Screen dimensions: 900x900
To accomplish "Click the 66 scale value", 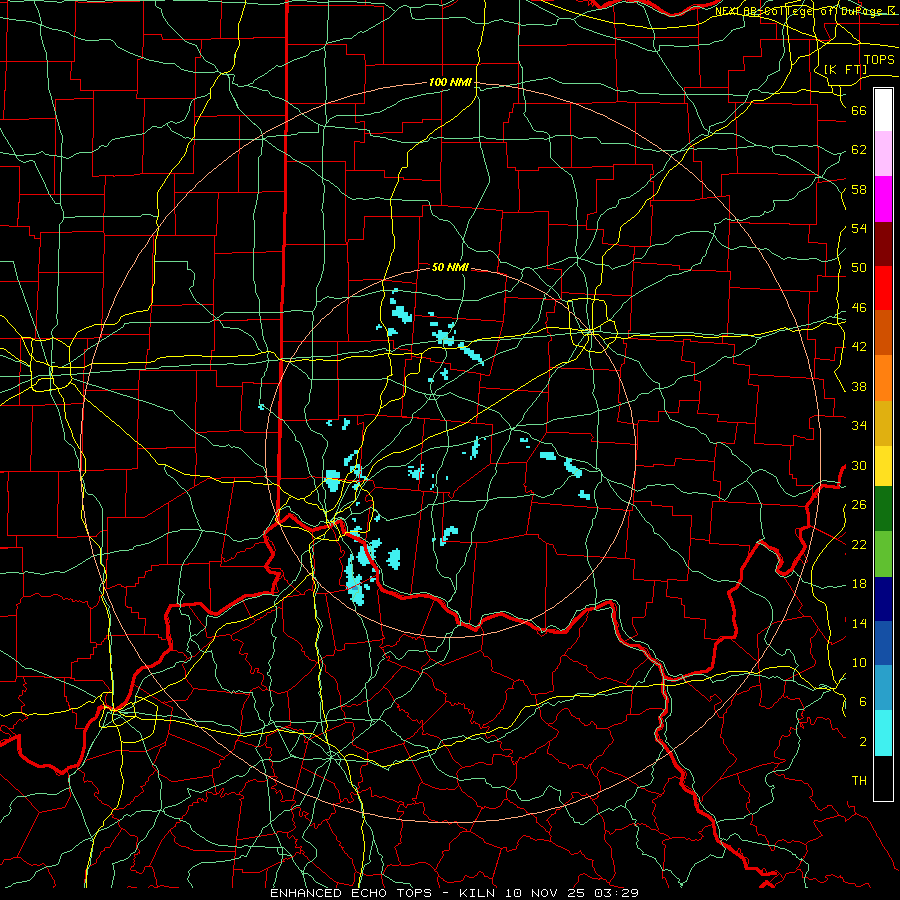I will tap(859, 110).
